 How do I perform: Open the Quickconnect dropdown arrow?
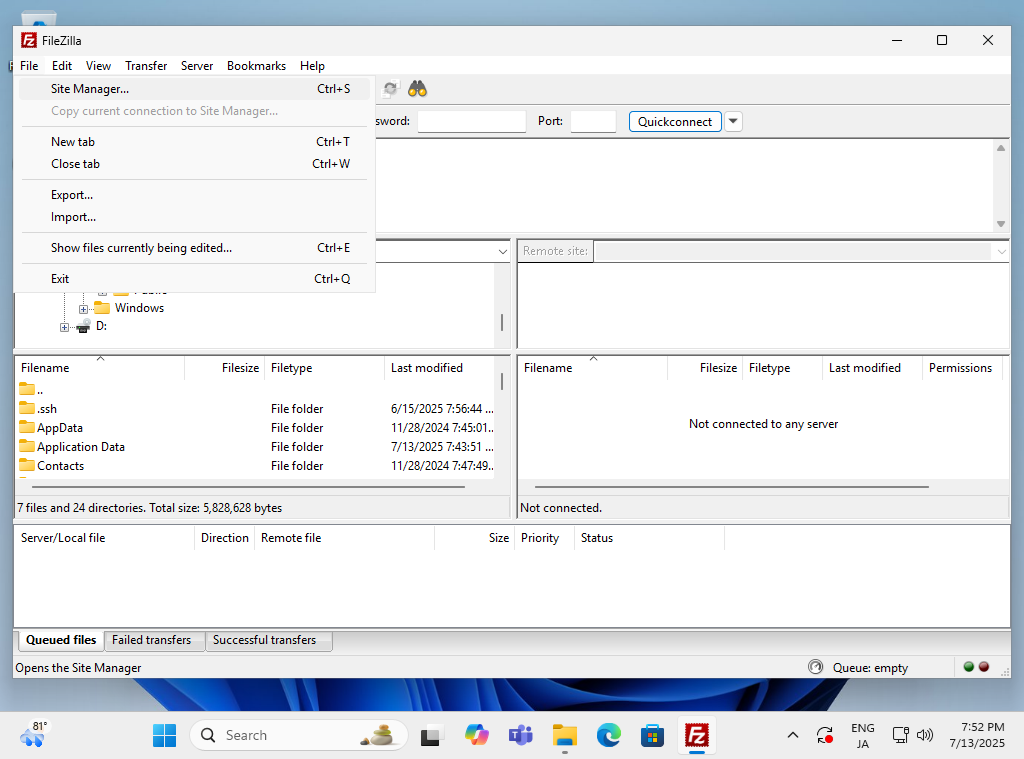pyautogui.click(x=733, y=121)
